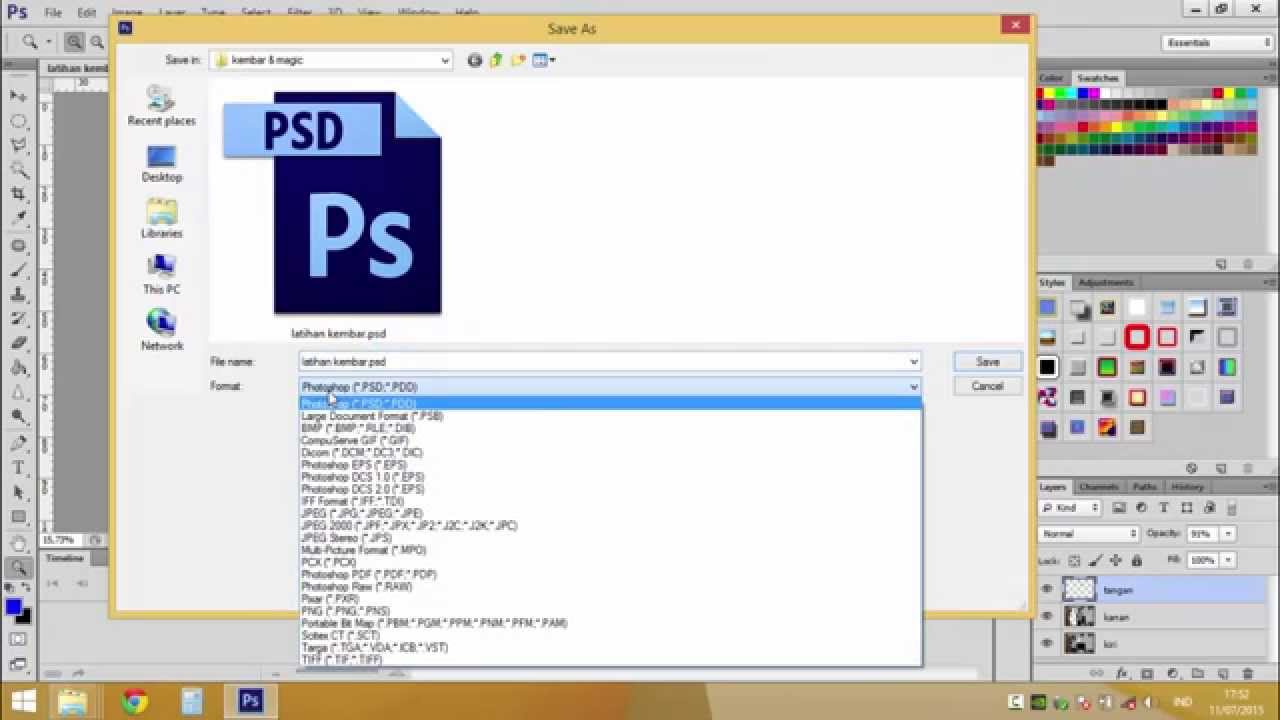Screen dimensions: 1280x720
Task: Select the Elliptical Marquee tool
Action: point(18,121)
